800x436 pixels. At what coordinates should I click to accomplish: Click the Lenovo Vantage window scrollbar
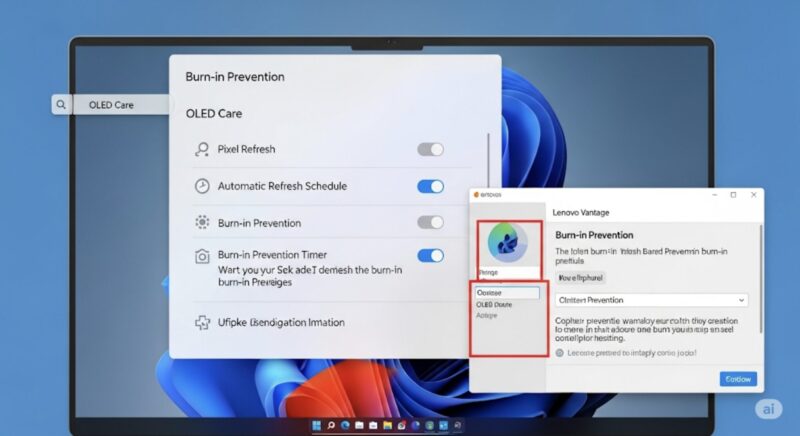pos(760,279)
